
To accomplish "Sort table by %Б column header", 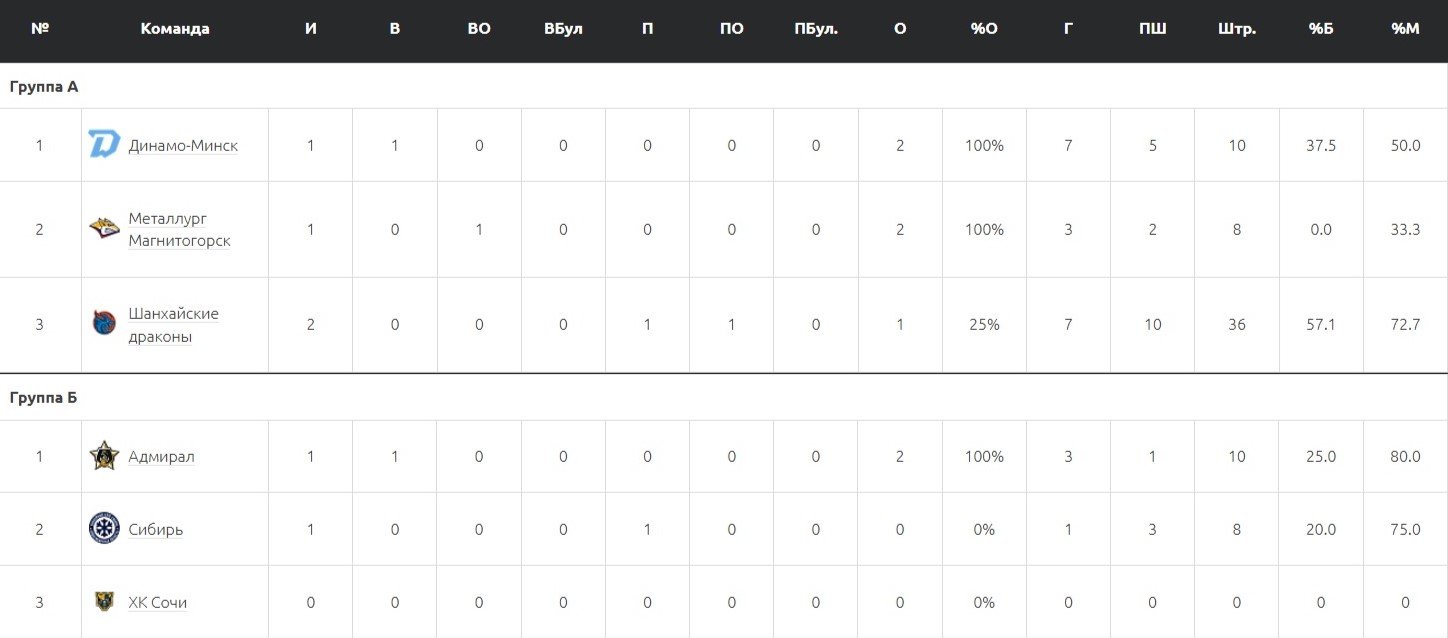I will (x=1321, y=29).
